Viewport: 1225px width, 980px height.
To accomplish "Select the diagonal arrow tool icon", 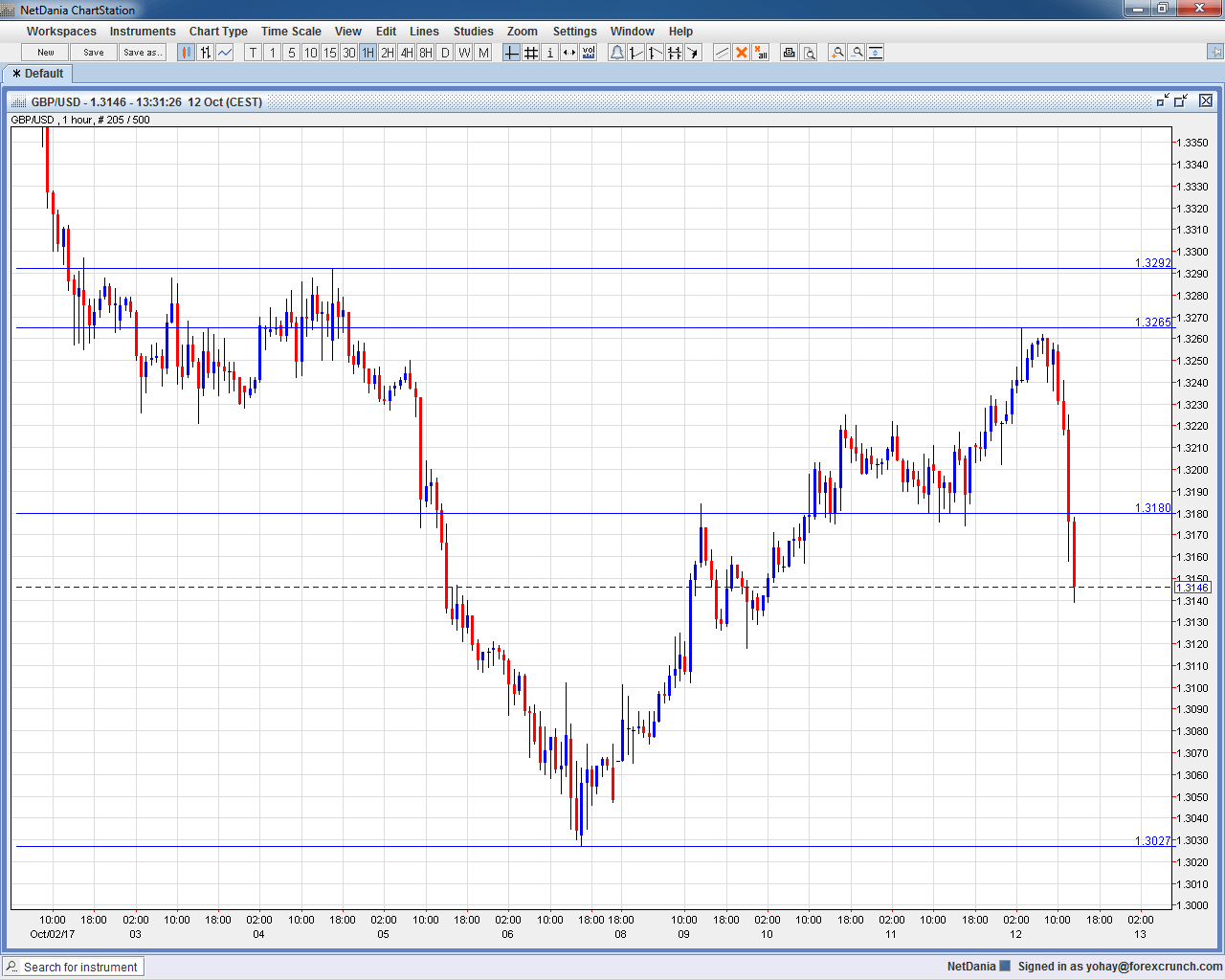I will click(x=694, y=53).
